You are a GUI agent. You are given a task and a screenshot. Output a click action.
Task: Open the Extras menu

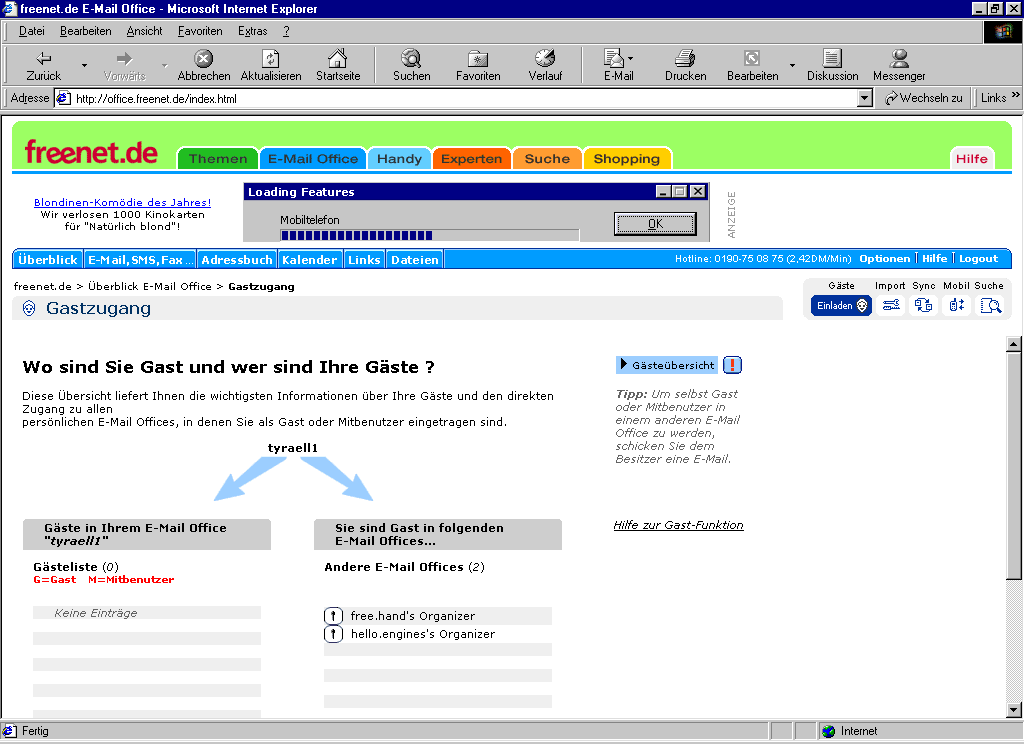pos(252,31)
